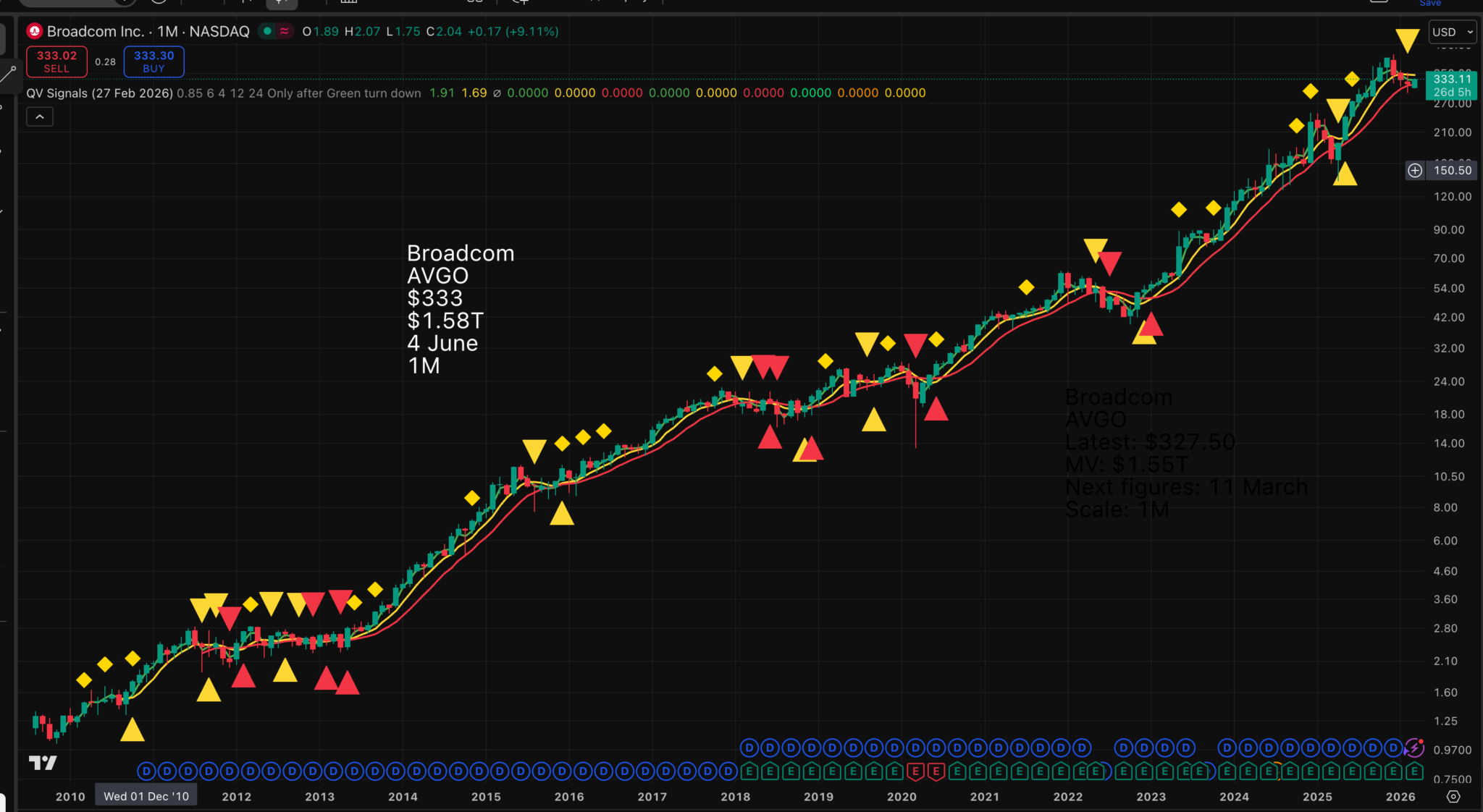Click the leftmost blue D dividend marker
Image resolution: width=1483 pixels, height=812 pixels.
[x=146, y=772]
